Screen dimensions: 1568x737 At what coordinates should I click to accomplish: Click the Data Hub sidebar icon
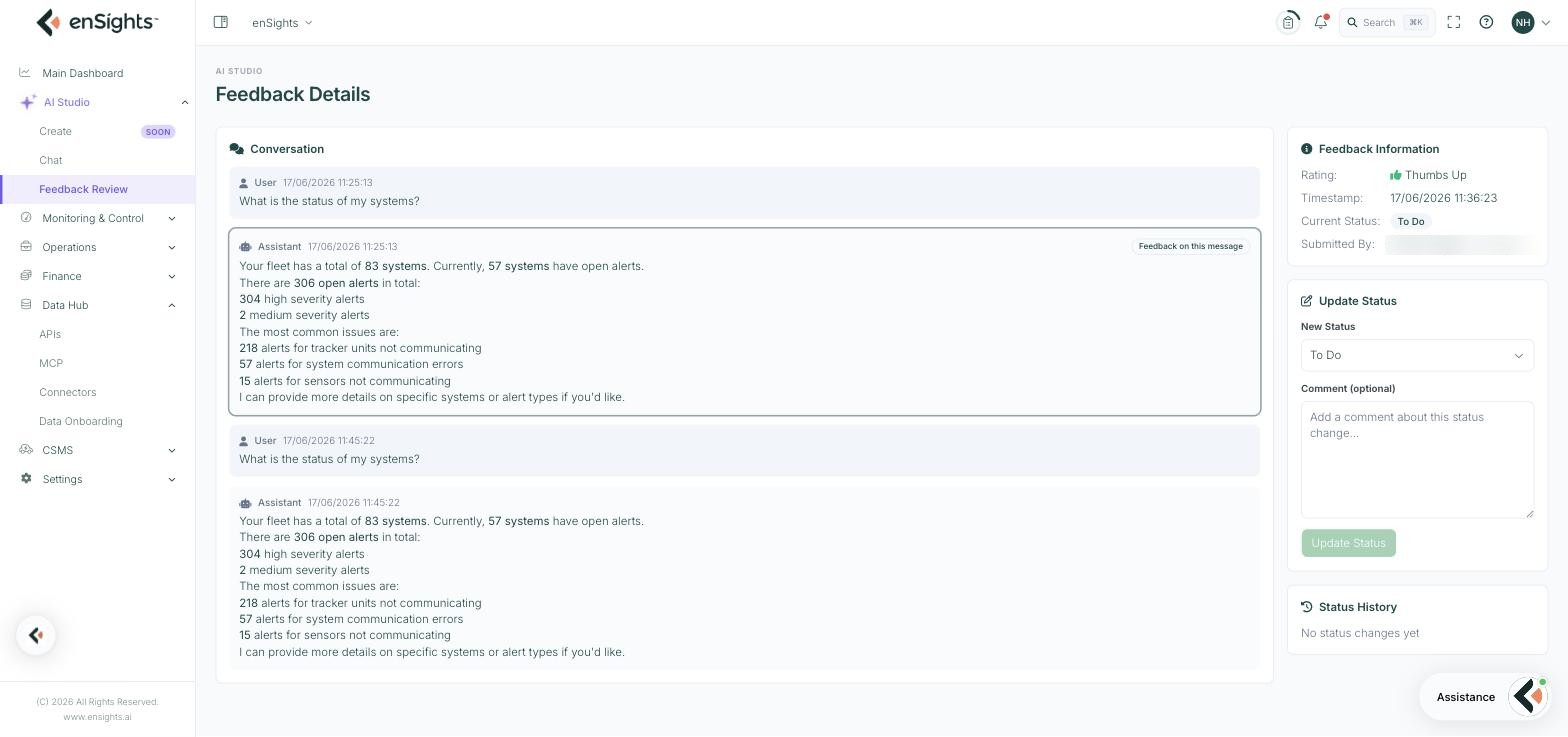pyautogui.click(x=26, y=305)
